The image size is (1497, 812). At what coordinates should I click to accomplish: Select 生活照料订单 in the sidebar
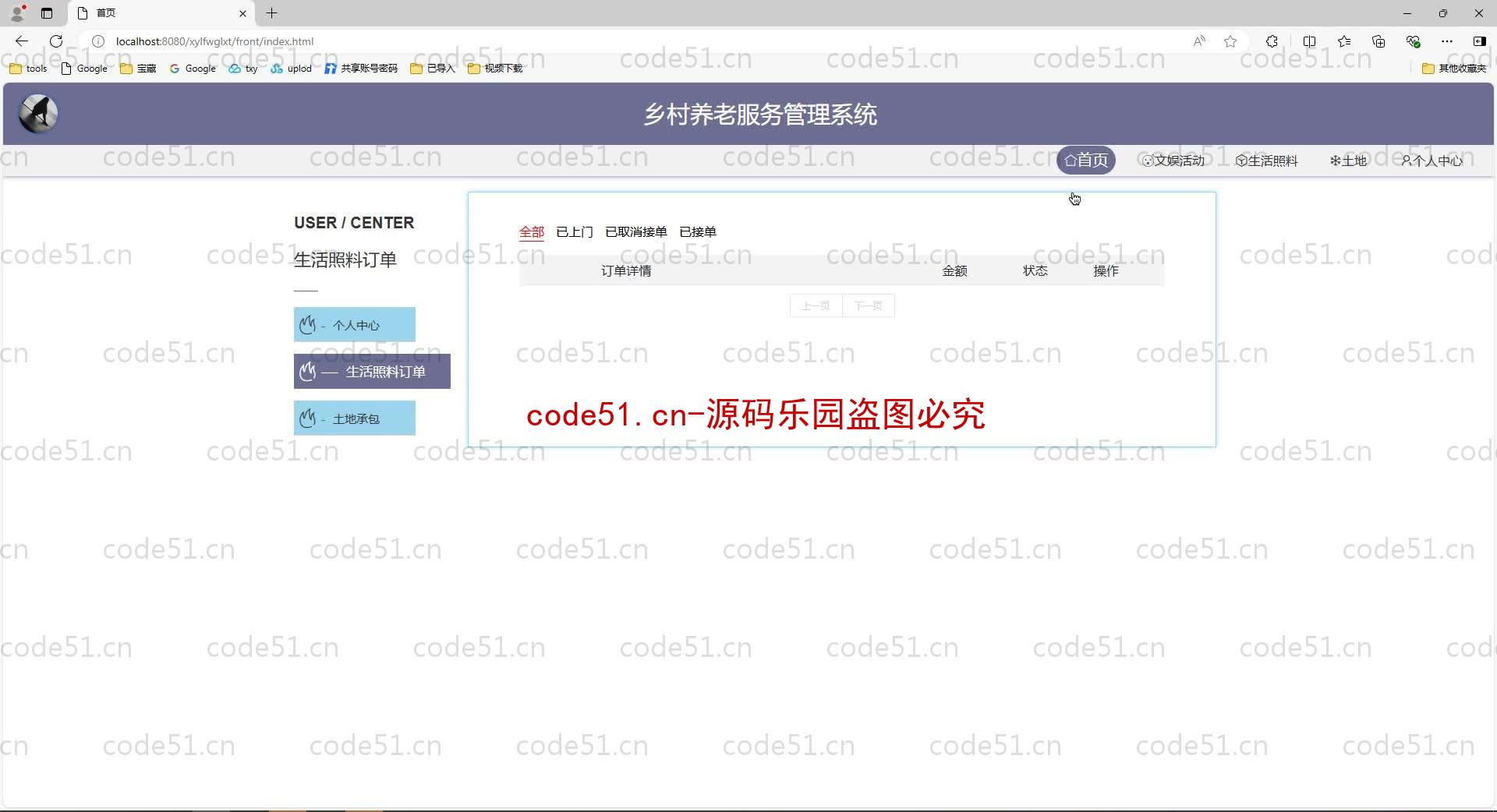click(372, 372)
